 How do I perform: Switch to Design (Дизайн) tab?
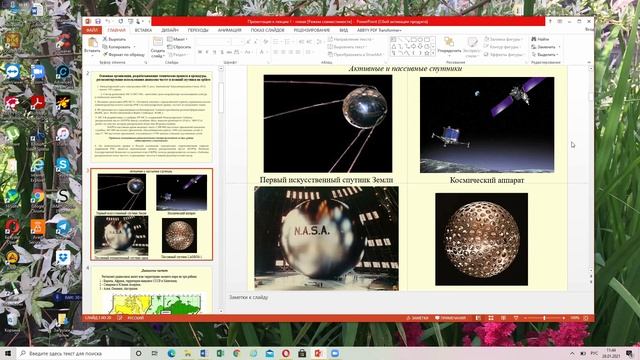(170, 30)
